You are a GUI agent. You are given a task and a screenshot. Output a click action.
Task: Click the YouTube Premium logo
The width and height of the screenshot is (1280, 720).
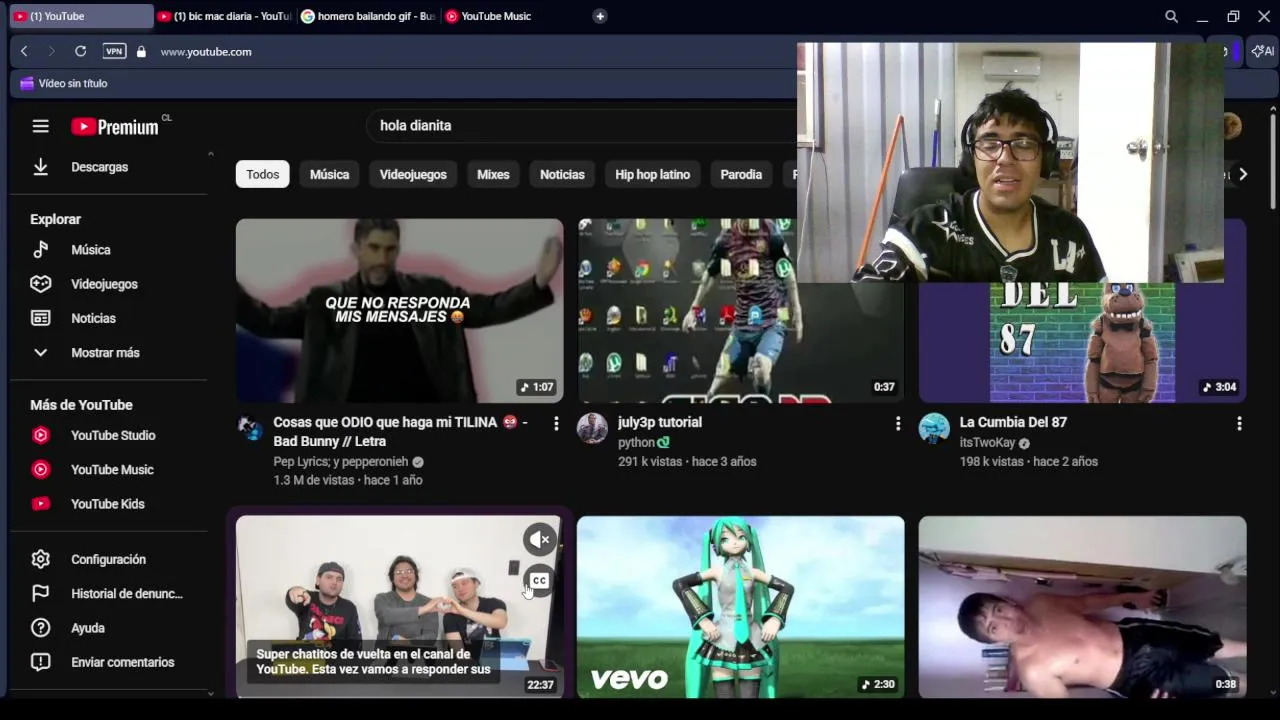[x=115, y=127]
